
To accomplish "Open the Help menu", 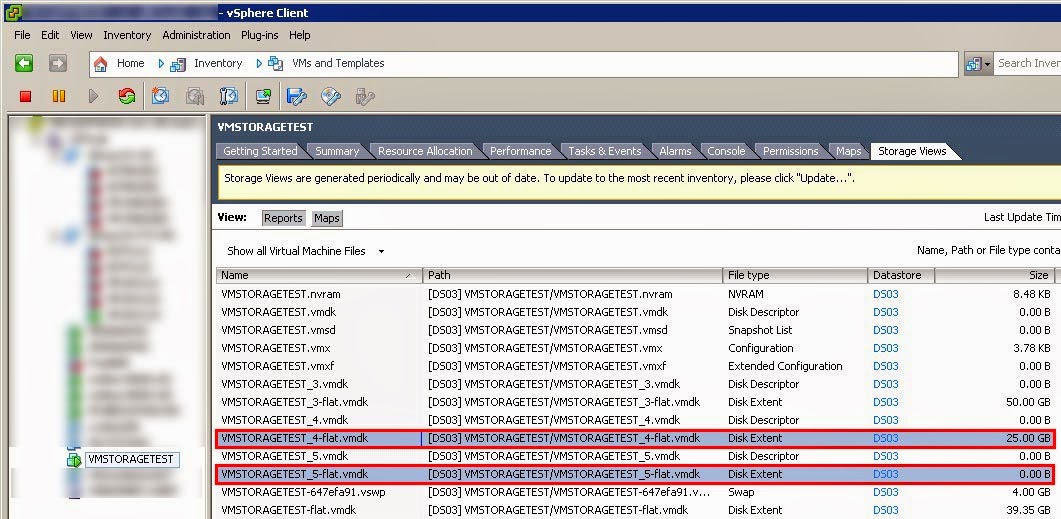I will [x=300, y=35].
